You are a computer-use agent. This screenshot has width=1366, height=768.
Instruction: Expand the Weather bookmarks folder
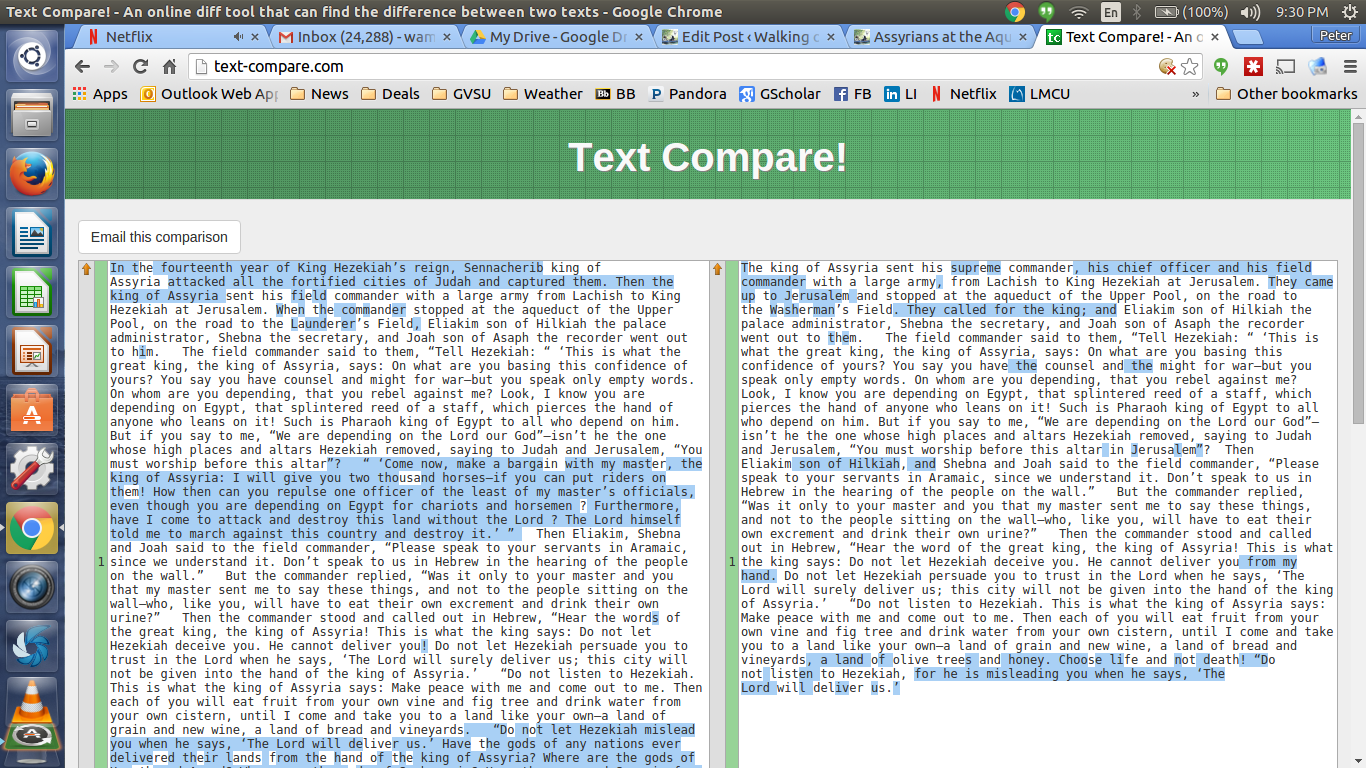click(542, 94)
